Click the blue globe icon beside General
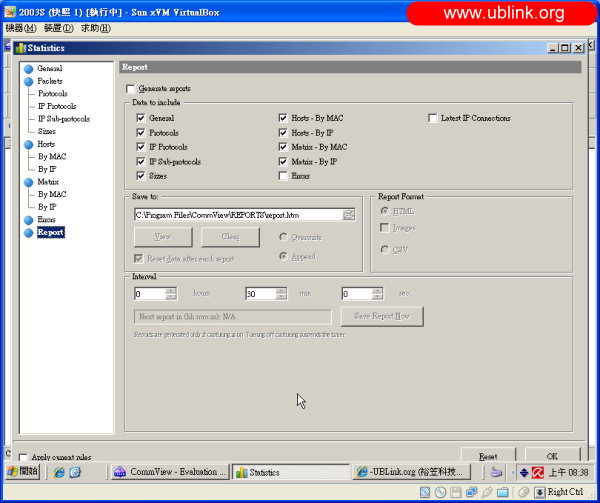Image resolution: width=600 pixels, height=503 pixels. click(x=28, y=68)
